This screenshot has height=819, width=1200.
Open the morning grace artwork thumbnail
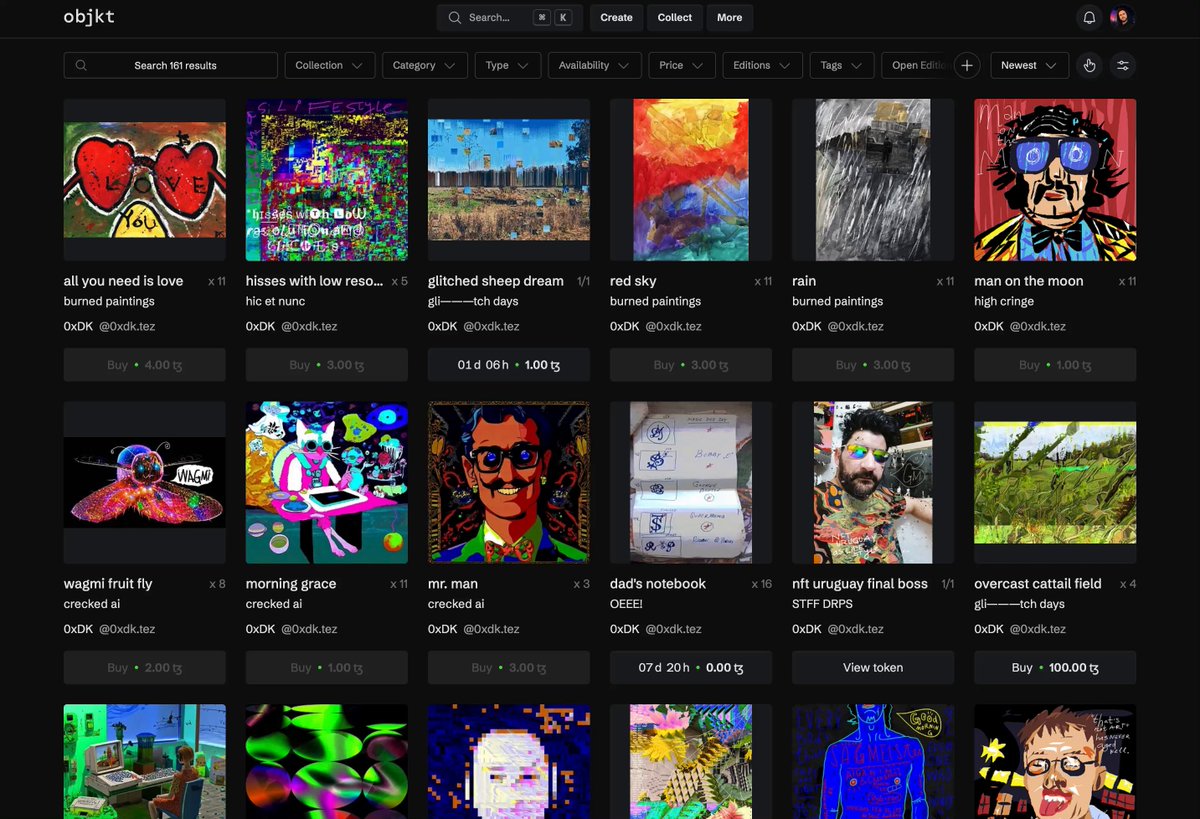(327, 483)
